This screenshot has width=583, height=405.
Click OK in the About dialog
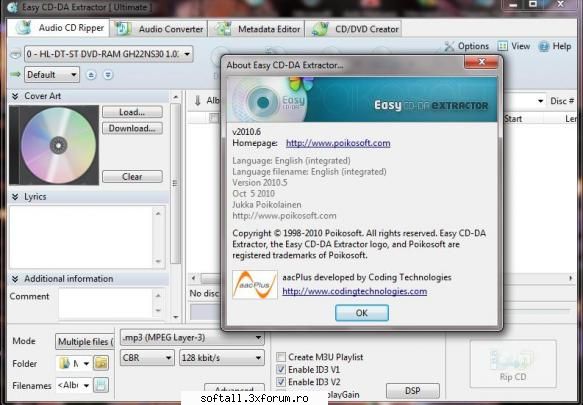pos(362,313)
